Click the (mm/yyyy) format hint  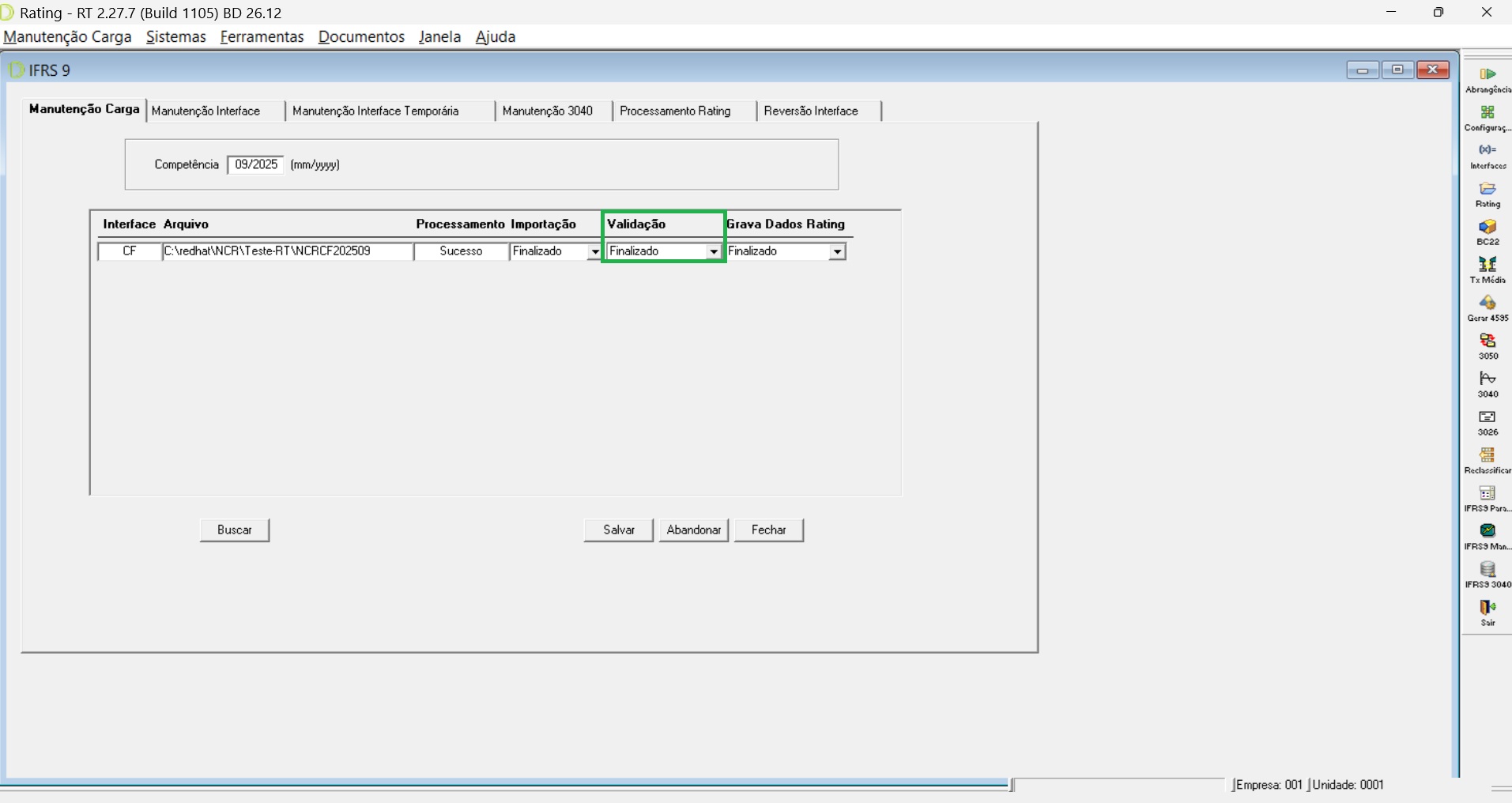[x=315, y=164]
